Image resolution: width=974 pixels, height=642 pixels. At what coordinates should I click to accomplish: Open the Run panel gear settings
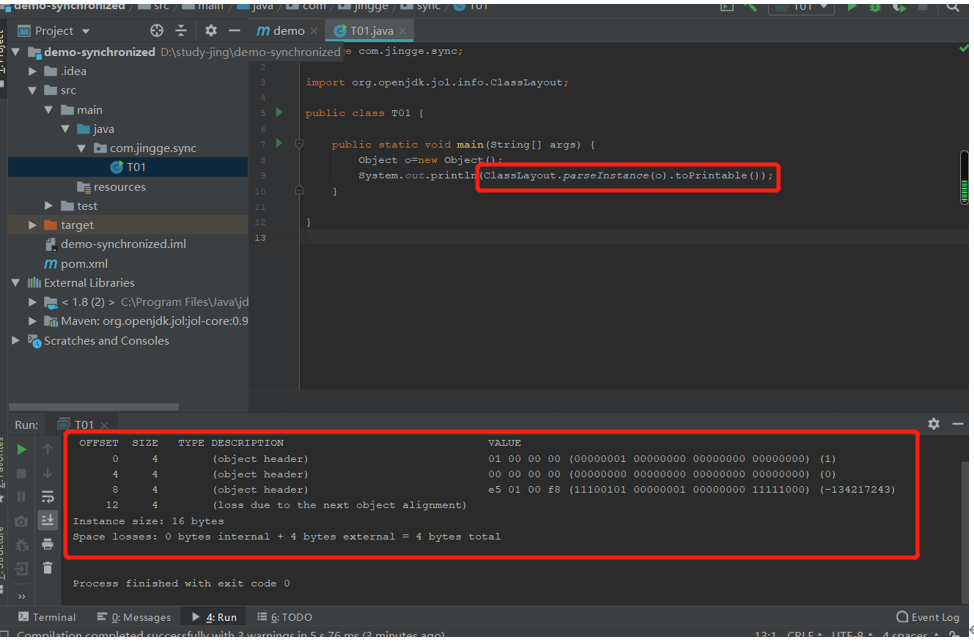pos(934,423)
